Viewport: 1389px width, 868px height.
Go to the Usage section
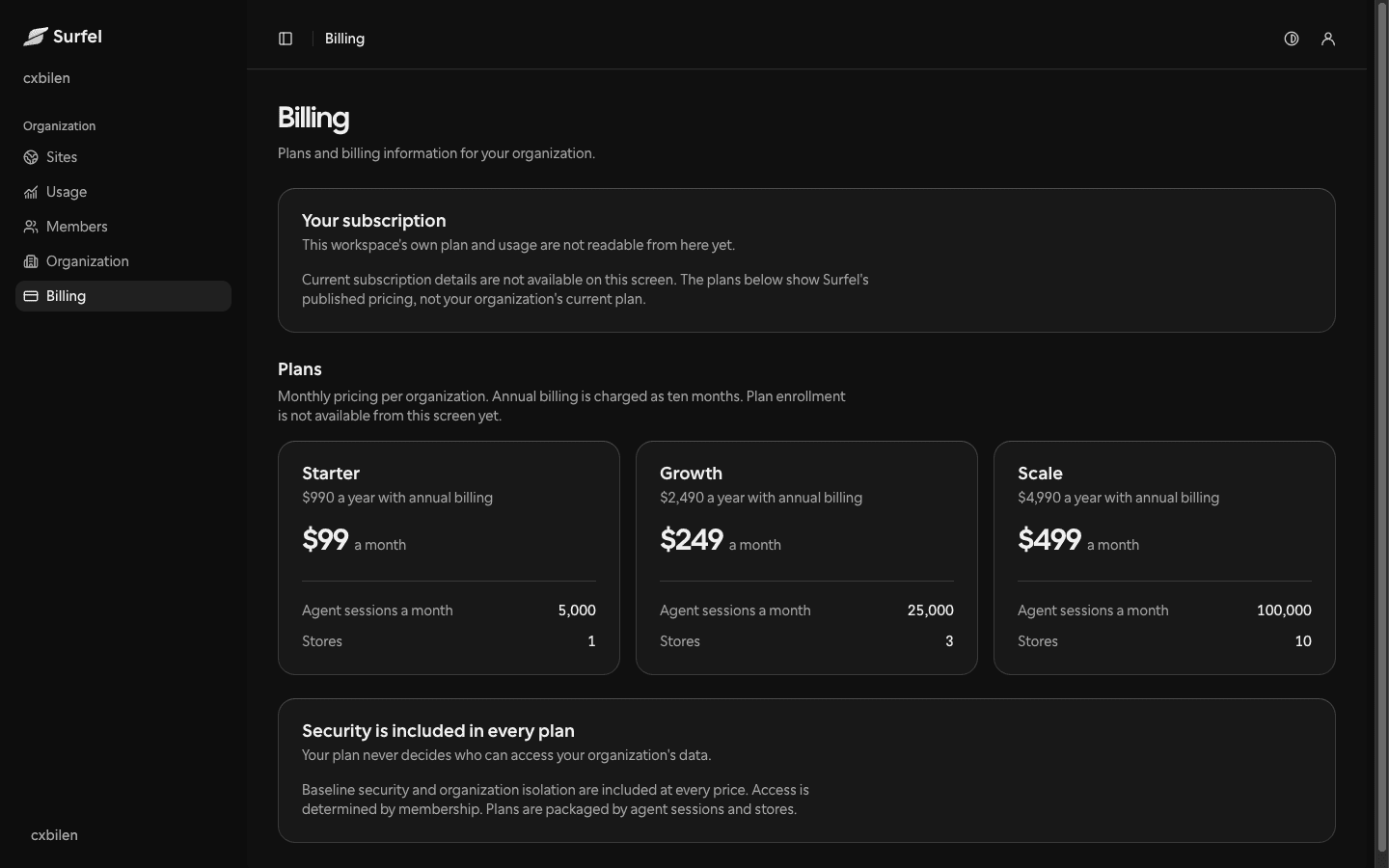(x=123, y=192)
